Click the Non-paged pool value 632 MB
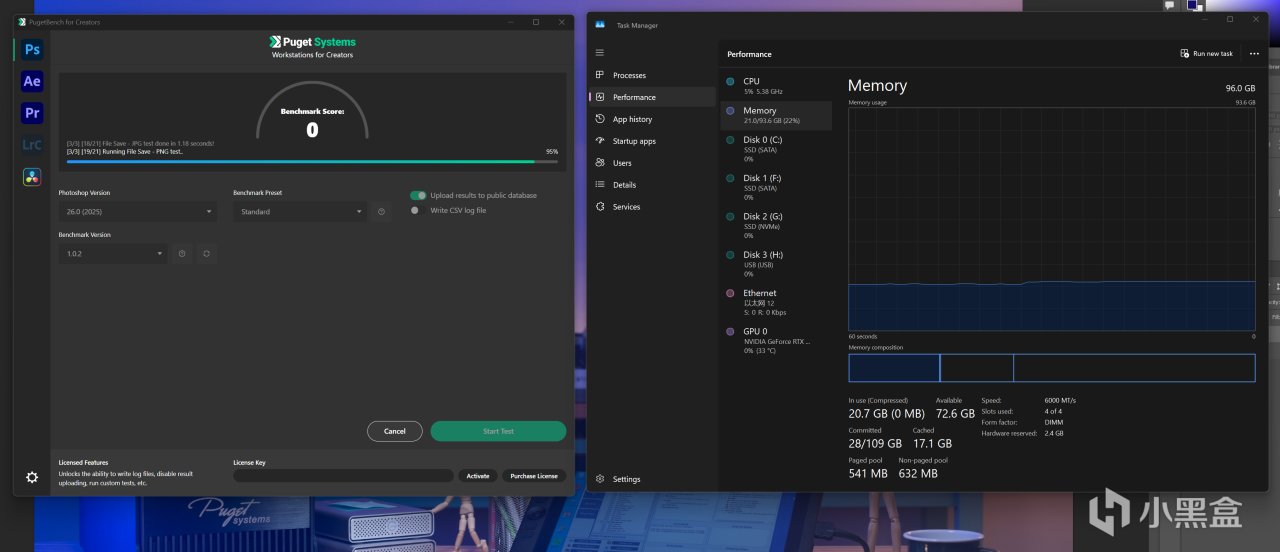The height and width of the screenshot is (552, 1280). click(918, 473)
